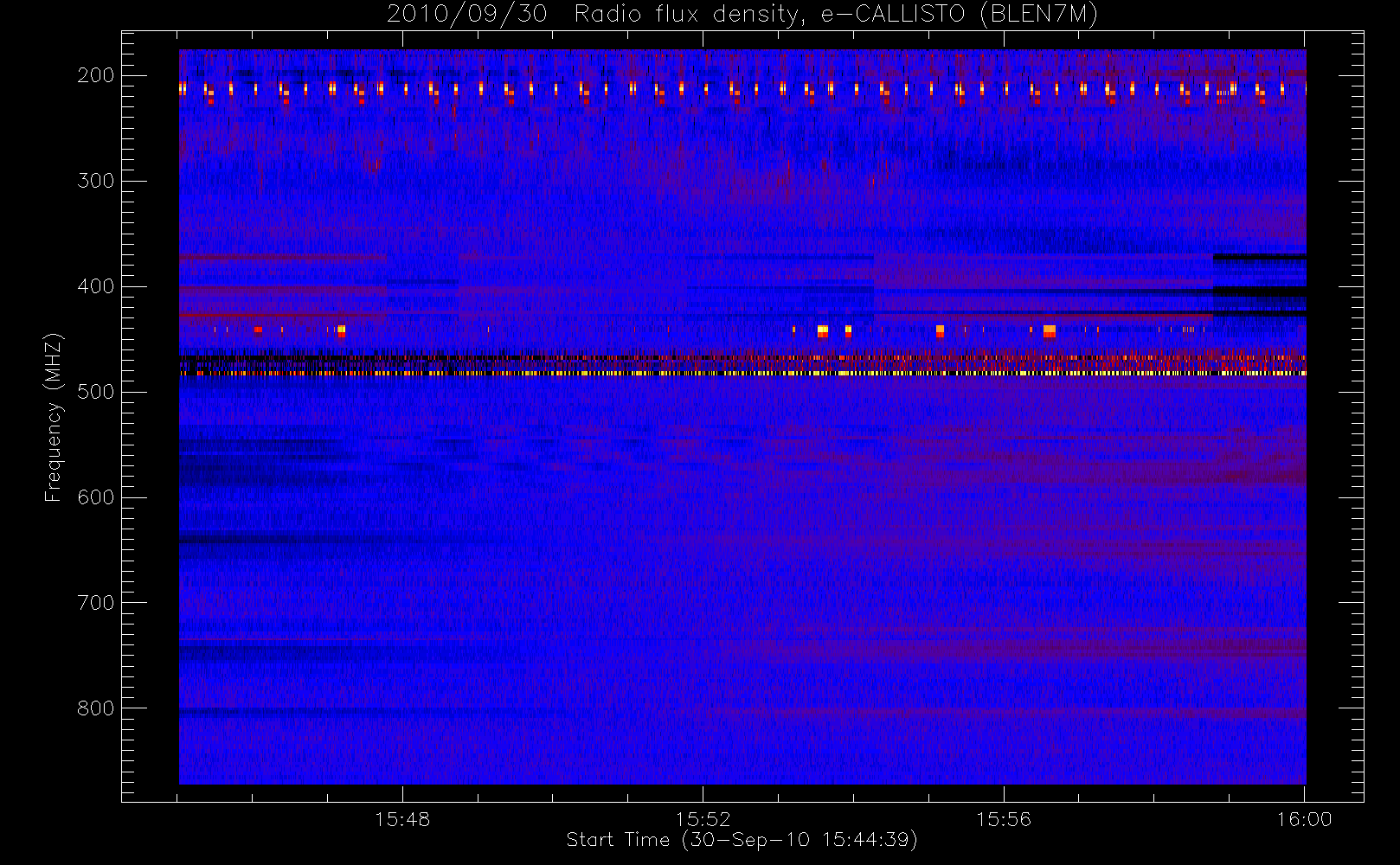Click the Start Time axis title
1400x865 pixels.
tap(742, 840)
